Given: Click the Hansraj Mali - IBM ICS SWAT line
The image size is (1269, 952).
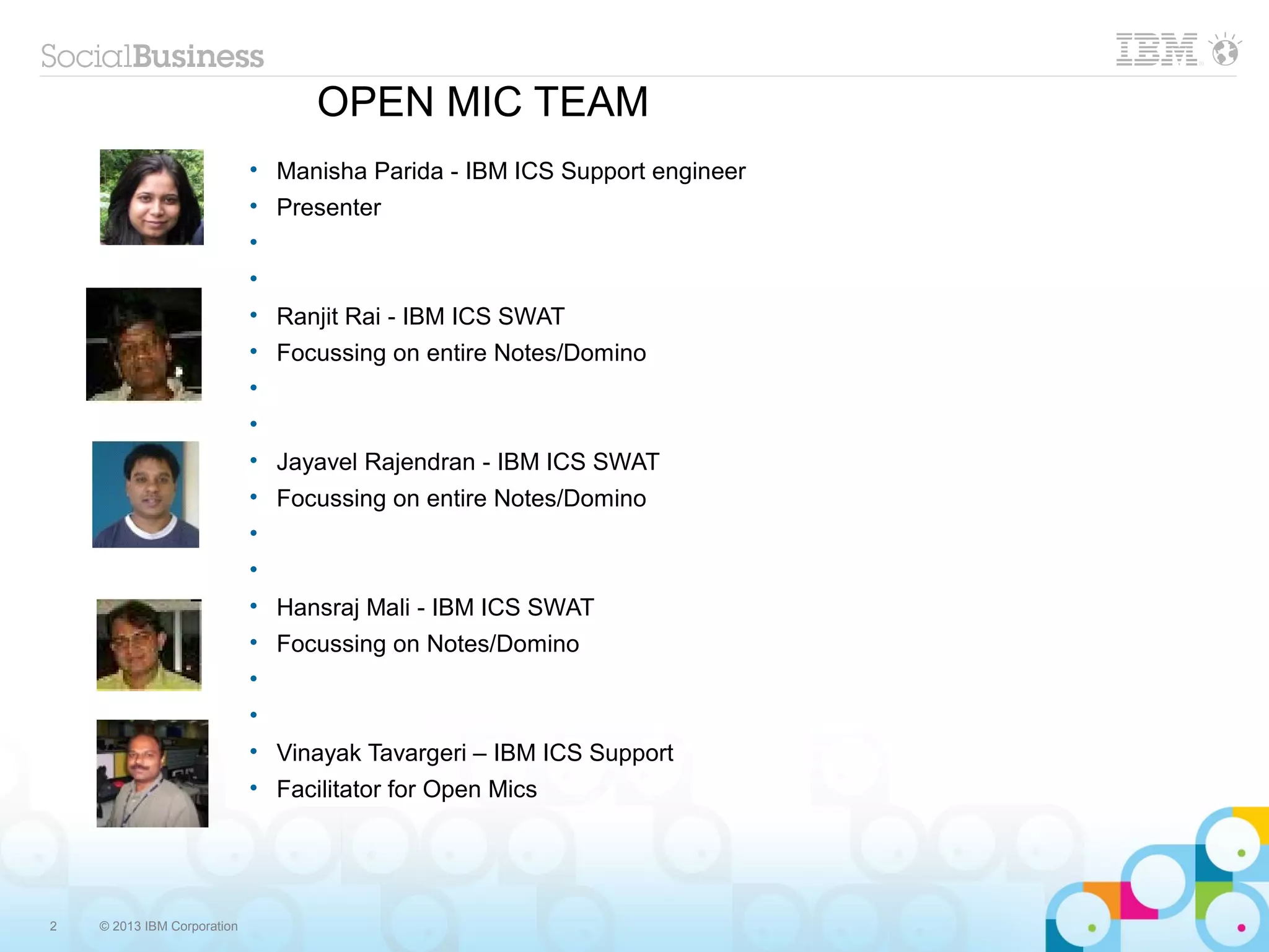Looking at the screenshot, I should [x=435, y=608].
